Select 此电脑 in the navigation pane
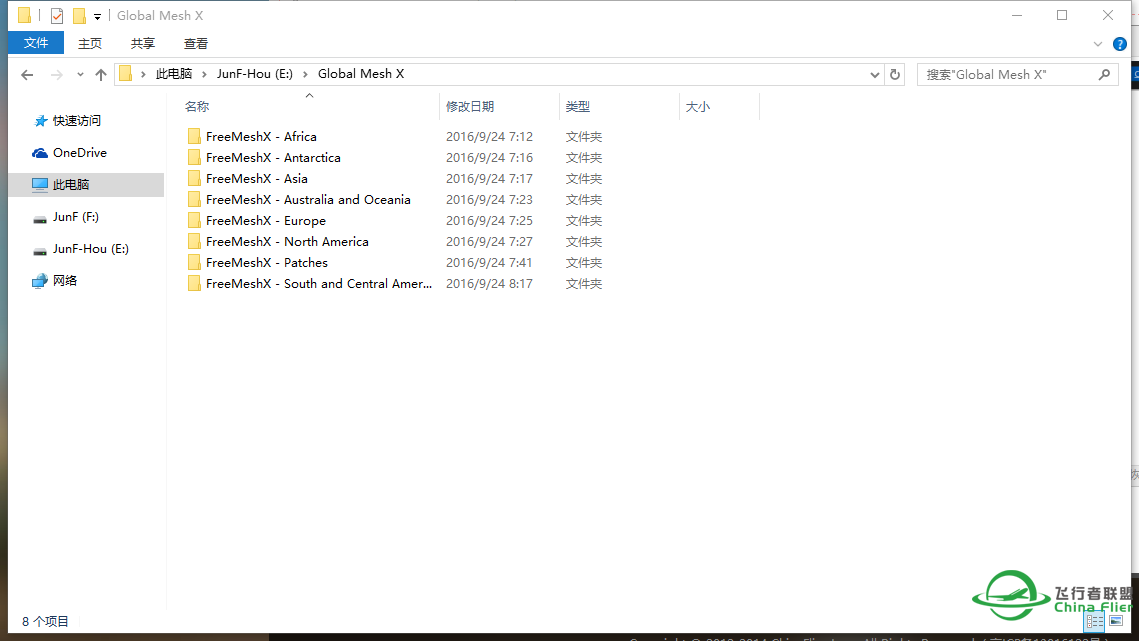Viewport: 1139px width, 641px height. (86, 185)
